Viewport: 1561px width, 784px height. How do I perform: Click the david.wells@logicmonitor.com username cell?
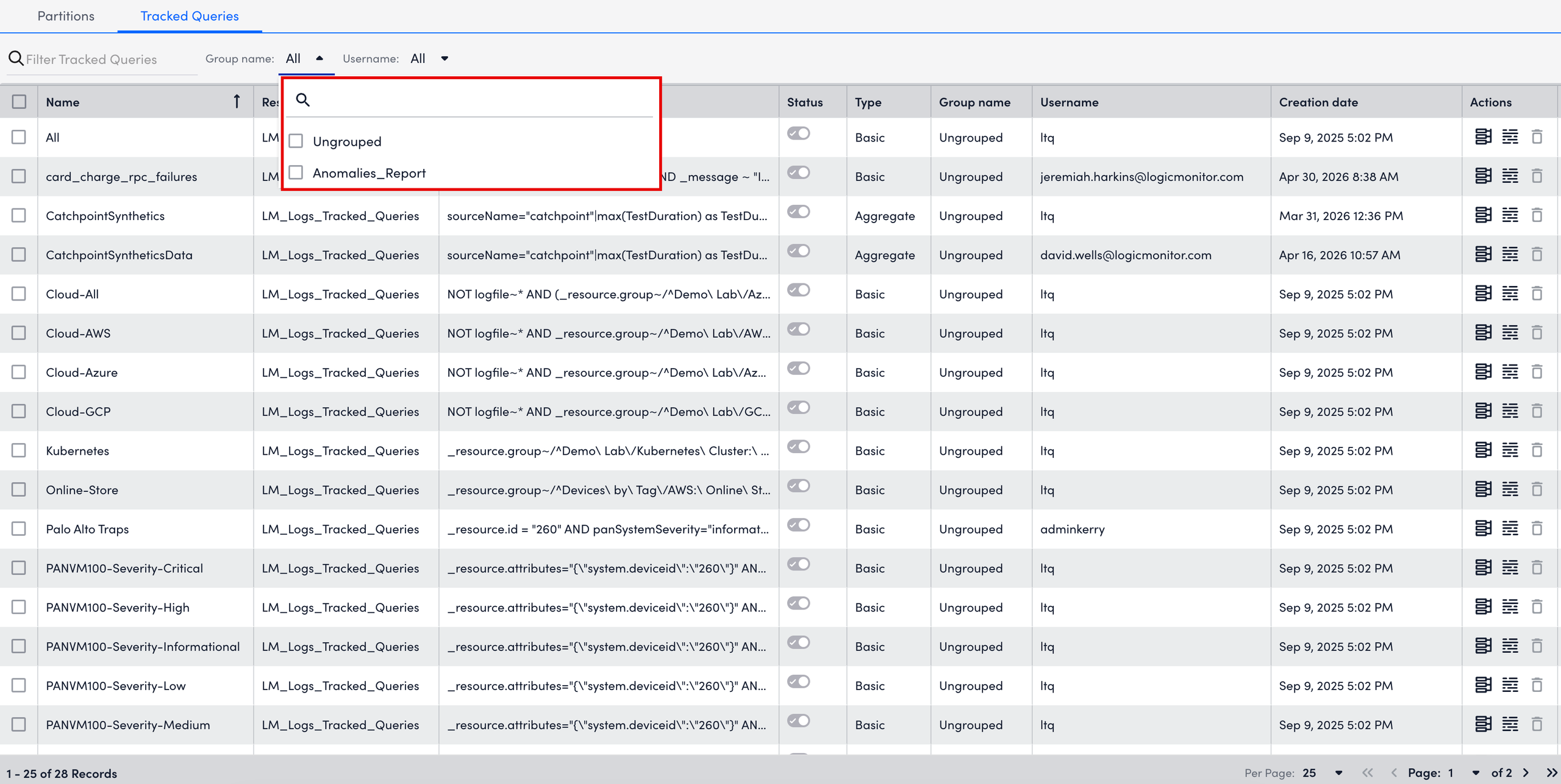(x=1126, y=255)
